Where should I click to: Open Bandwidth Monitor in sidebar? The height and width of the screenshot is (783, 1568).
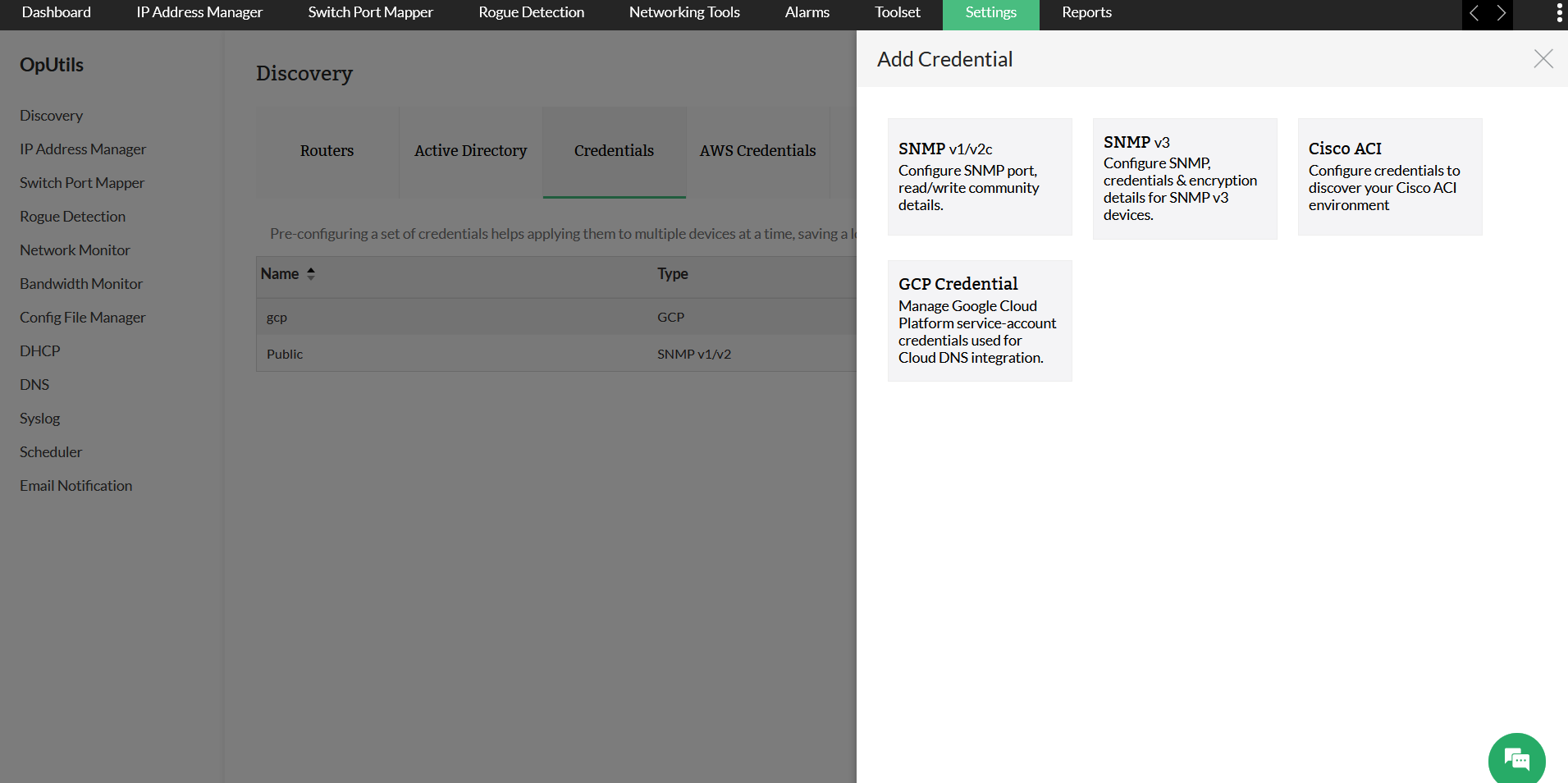[x=81, y=284]
